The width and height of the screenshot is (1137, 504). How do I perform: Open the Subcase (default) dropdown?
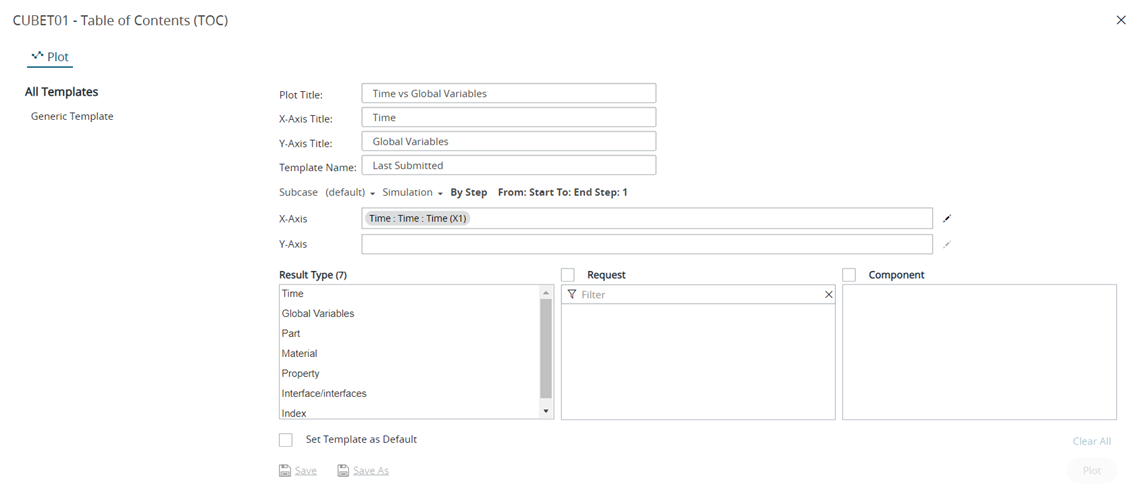pyautogui.click(x=350, y=192)
